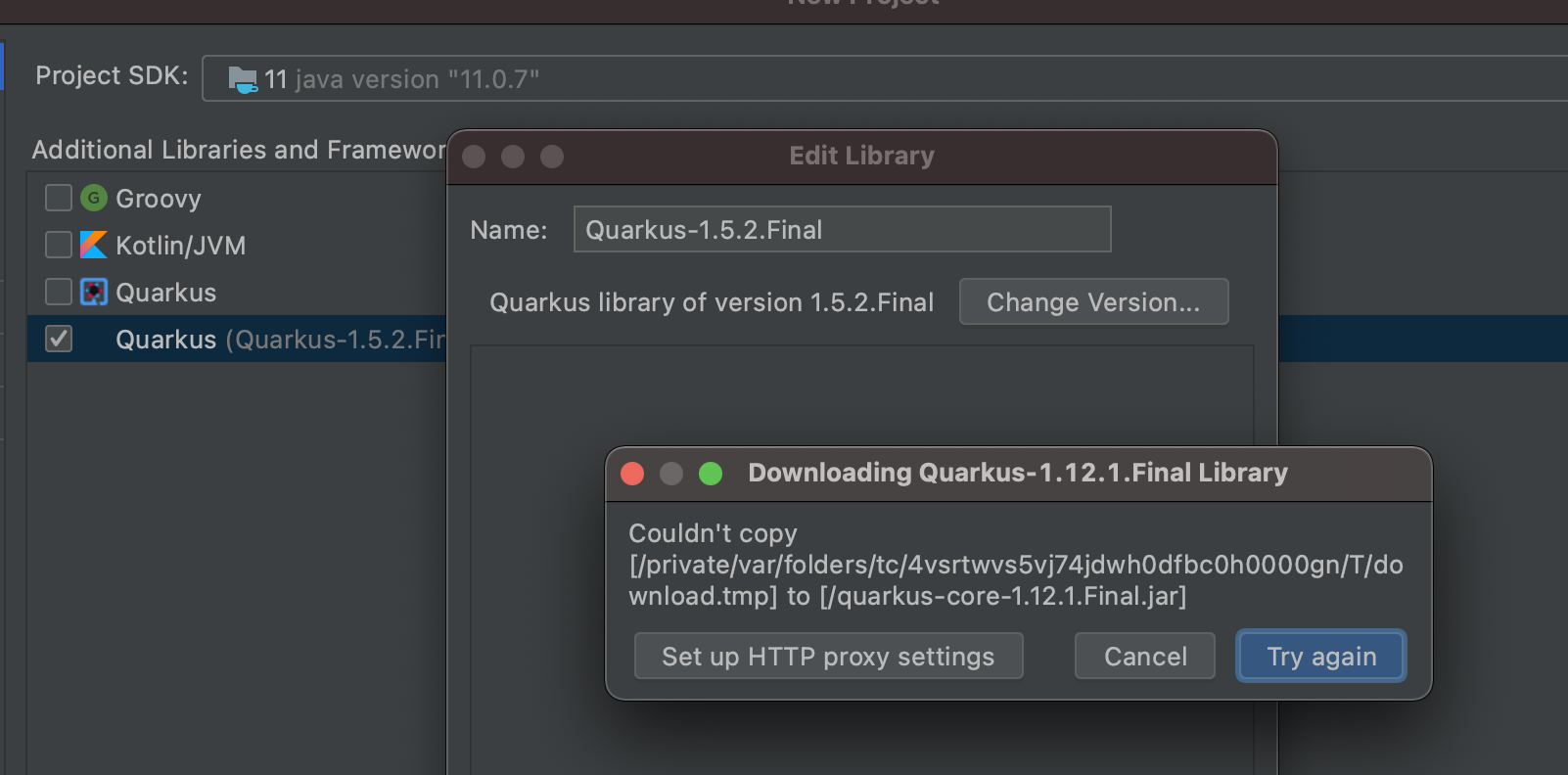1568x775 pixels.
Task: Click the Name: label in Edit Library
Action: coord(509,230)
